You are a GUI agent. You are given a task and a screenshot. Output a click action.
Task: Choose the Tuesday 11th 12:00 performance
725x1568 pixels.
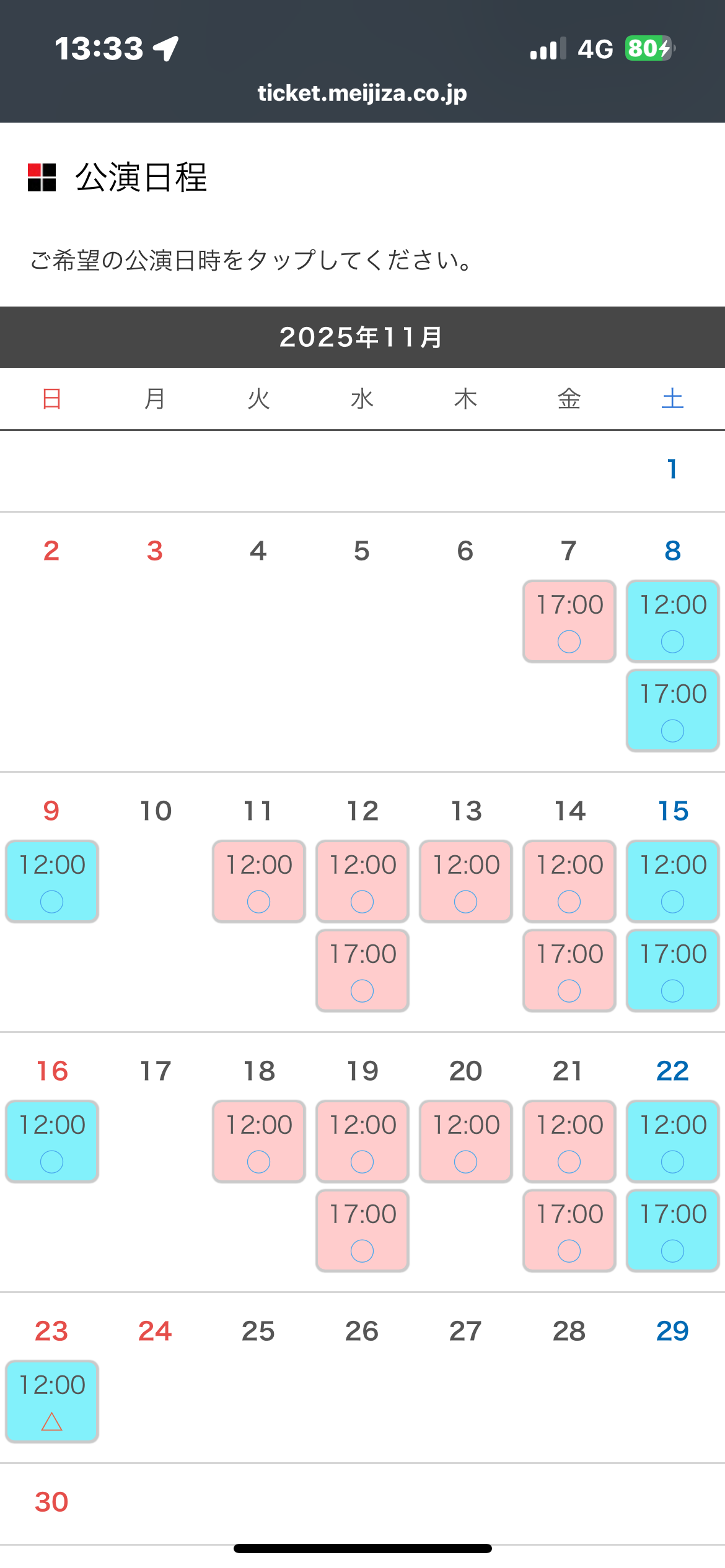(258, 881)
